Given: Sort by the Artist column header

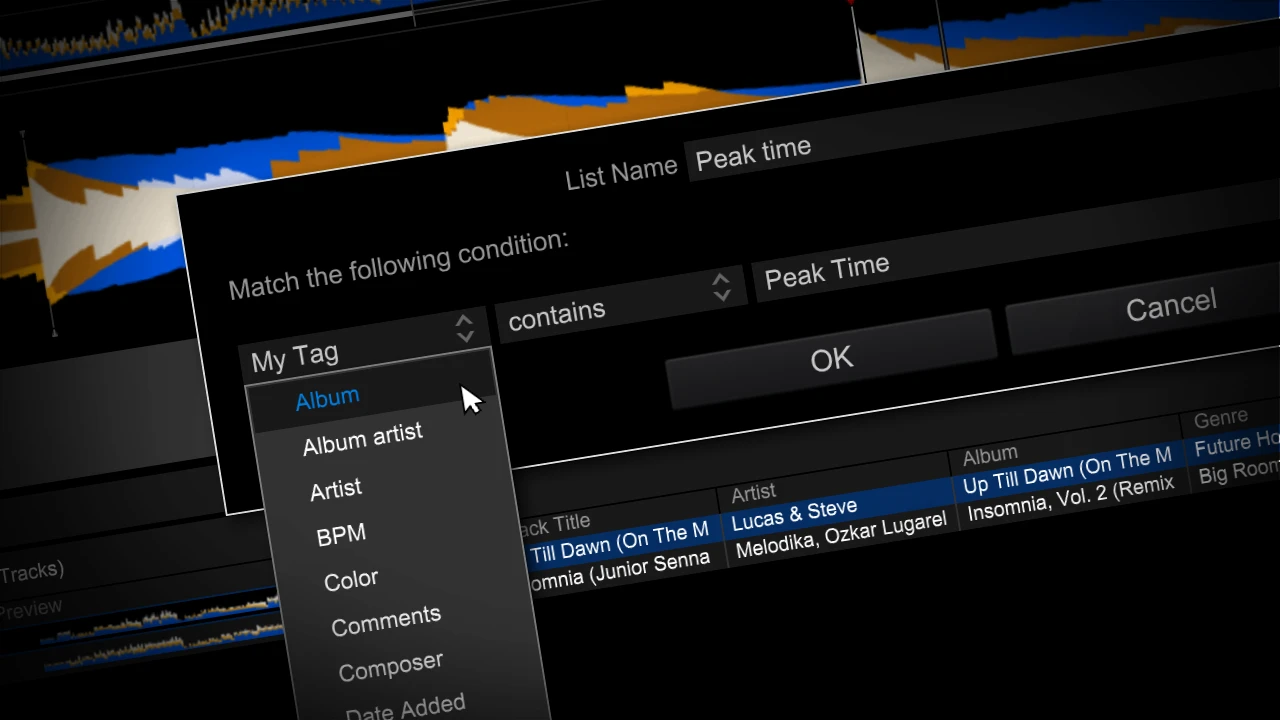Looking at the screenshot, I should (753, 492).
